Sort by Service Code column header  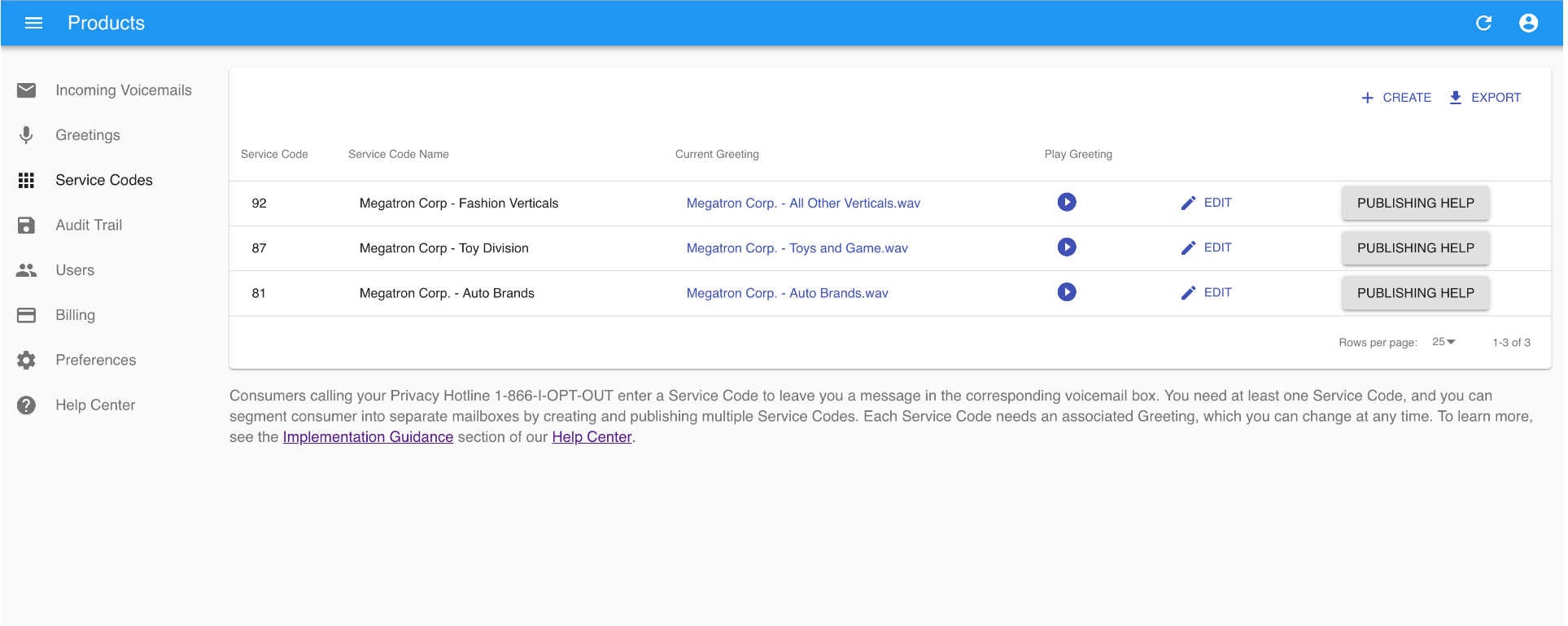coord(274,154)
